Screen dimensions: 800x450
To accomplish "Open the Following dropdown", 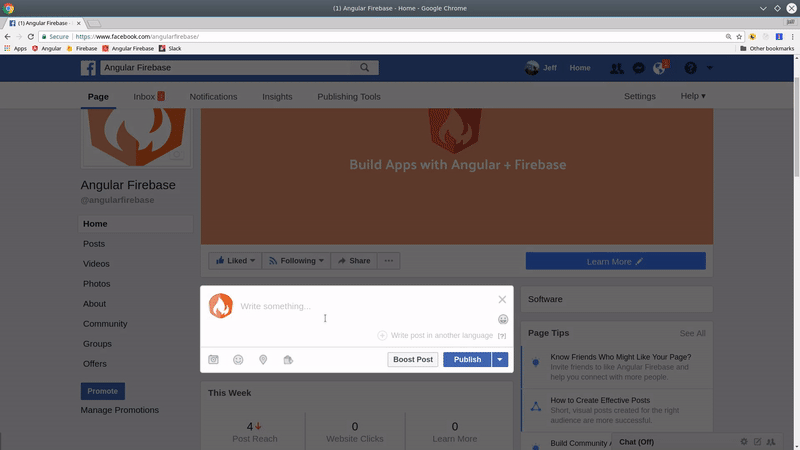I will coord(297,261).
